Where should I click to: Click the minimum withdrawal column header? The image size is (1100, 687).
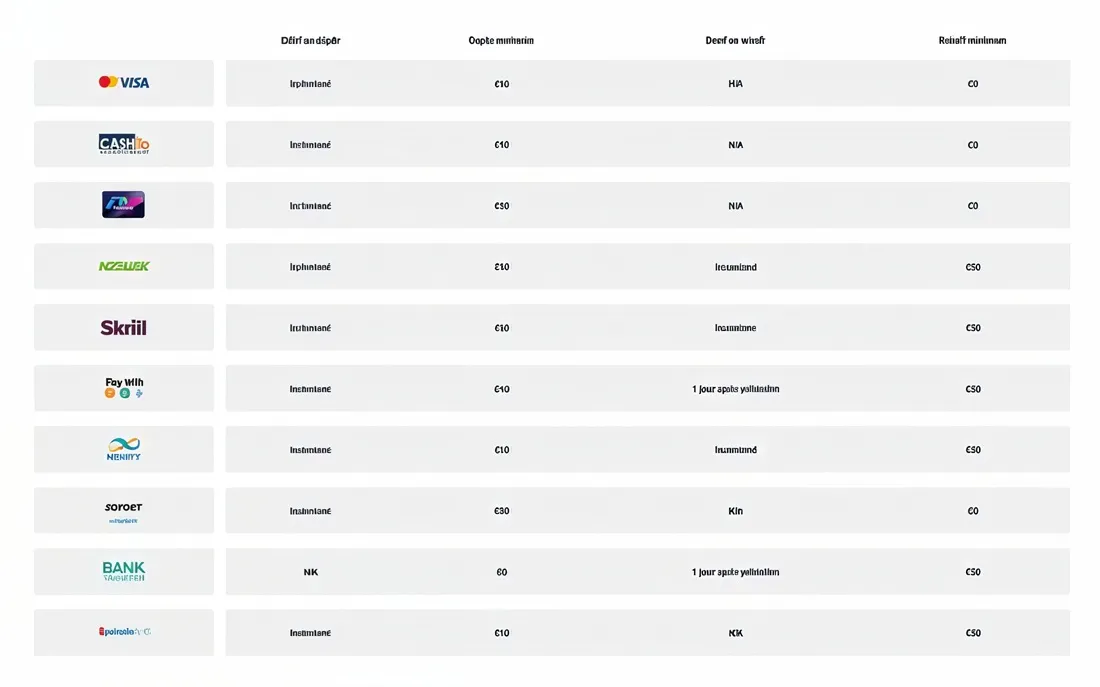click(972, 41)
